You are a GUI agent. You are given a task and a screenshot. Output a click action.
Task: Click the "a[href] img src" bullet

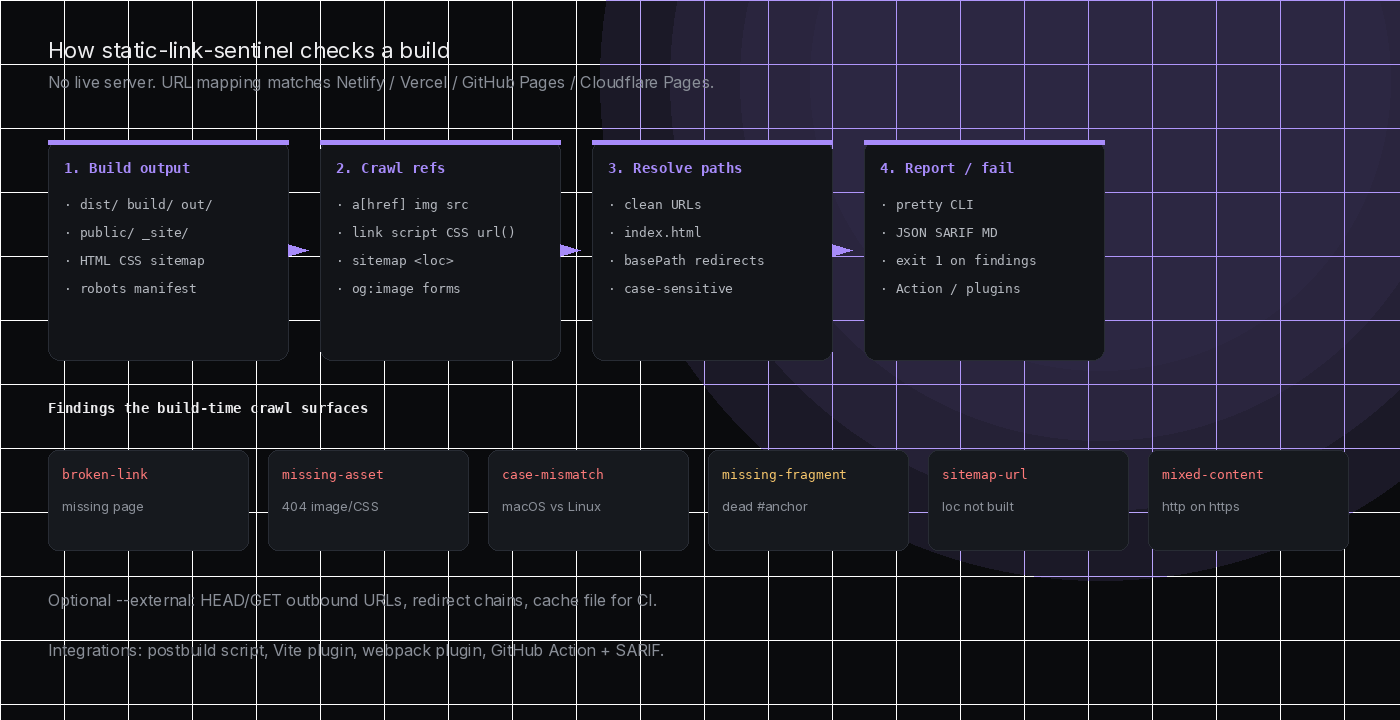[402, 204]
